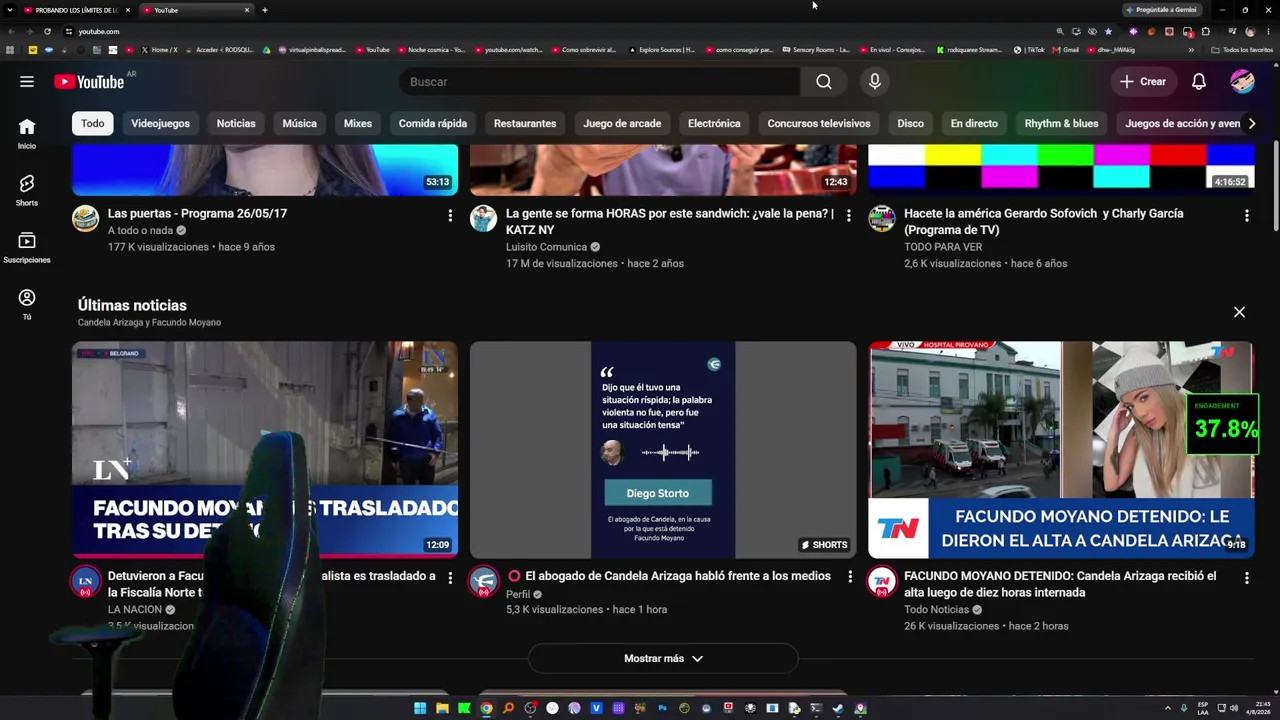1280x720 pixels.
Task: Select the Todo filter chip
Action: [93, 124]
